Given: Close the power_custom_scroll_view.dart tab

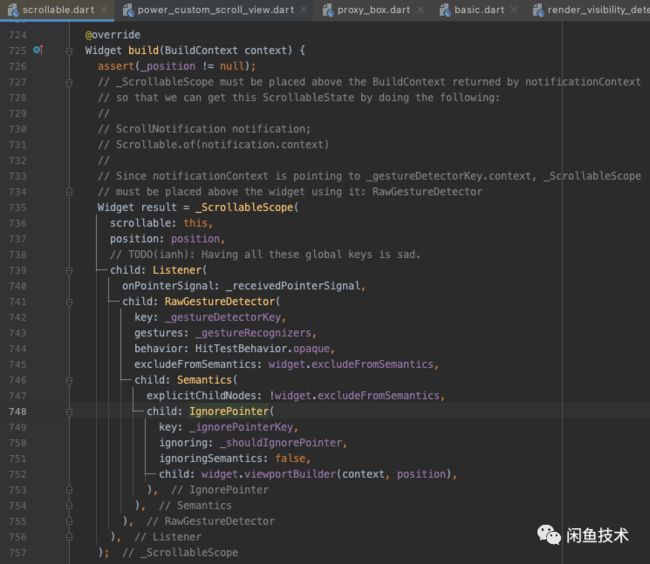Looking at the screenshot, I should (303, 10).
